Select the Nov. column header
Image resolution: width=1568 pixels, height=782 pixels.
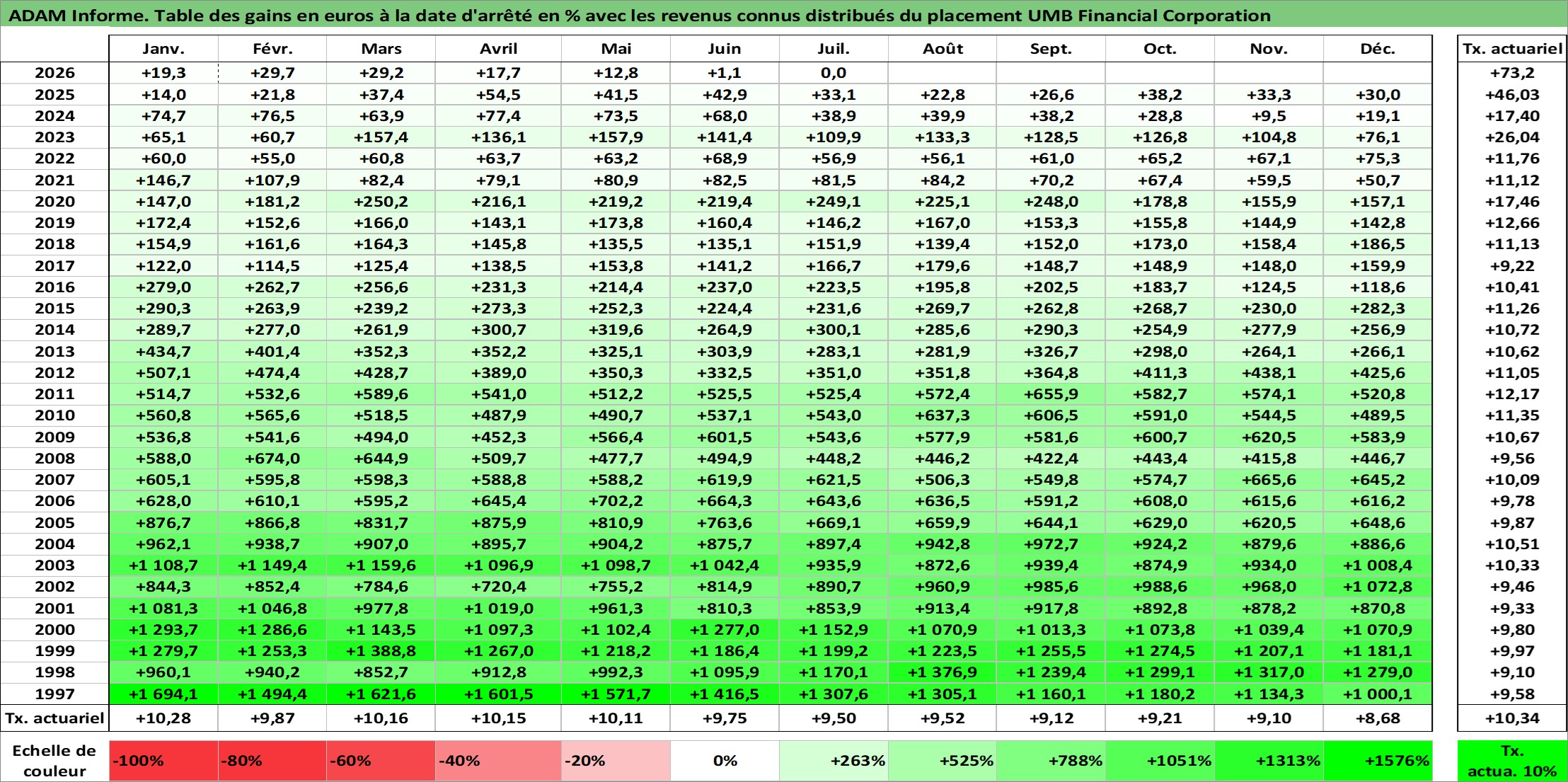click(1269, 49)
